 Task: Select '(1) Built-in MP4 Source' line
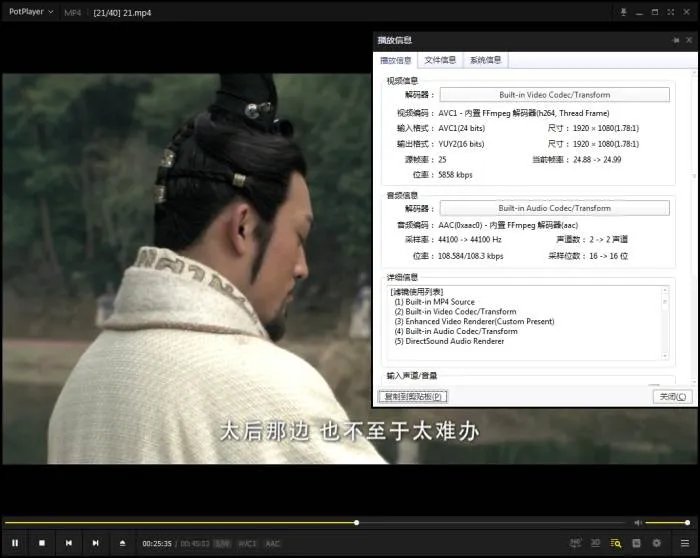[434, 302]
